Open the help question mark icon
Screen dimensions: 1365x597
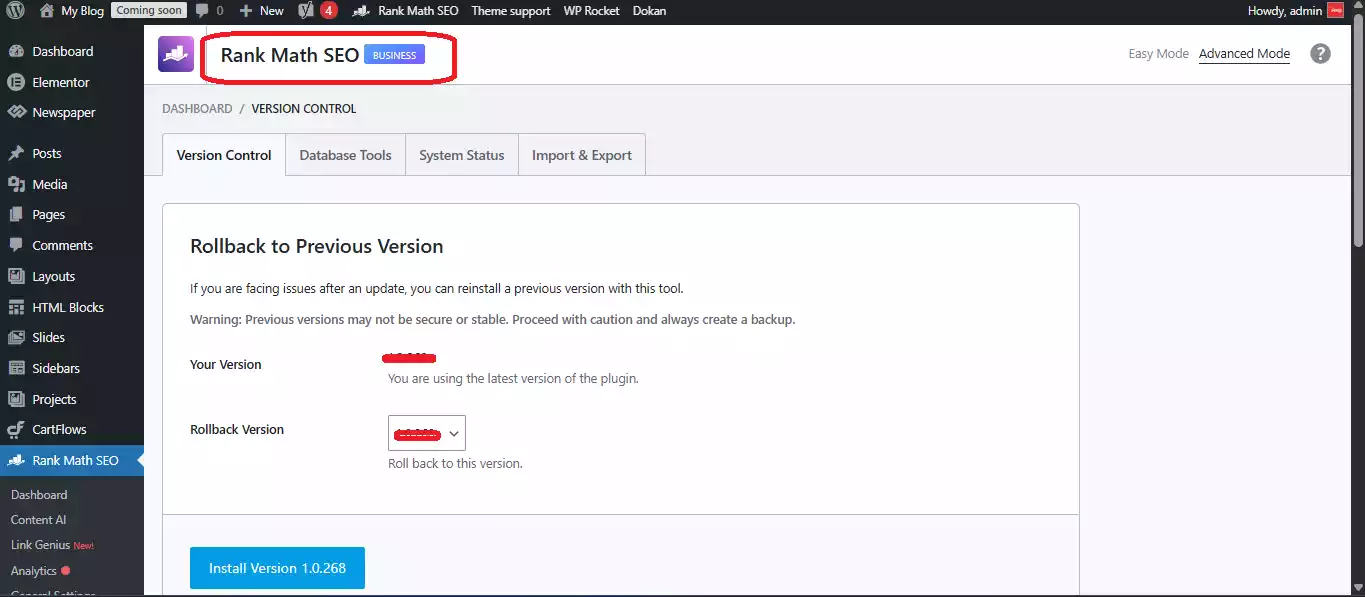click(1321, 54)
